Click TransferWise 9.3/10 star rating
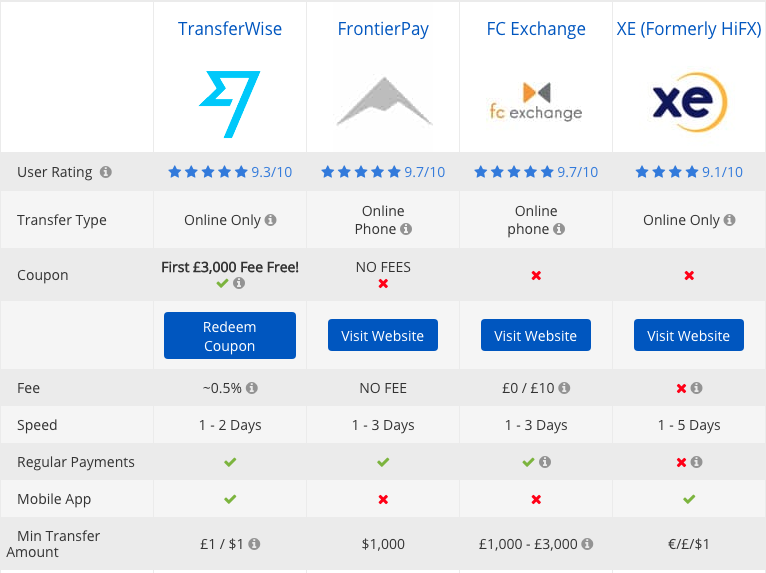 [230, 172]
